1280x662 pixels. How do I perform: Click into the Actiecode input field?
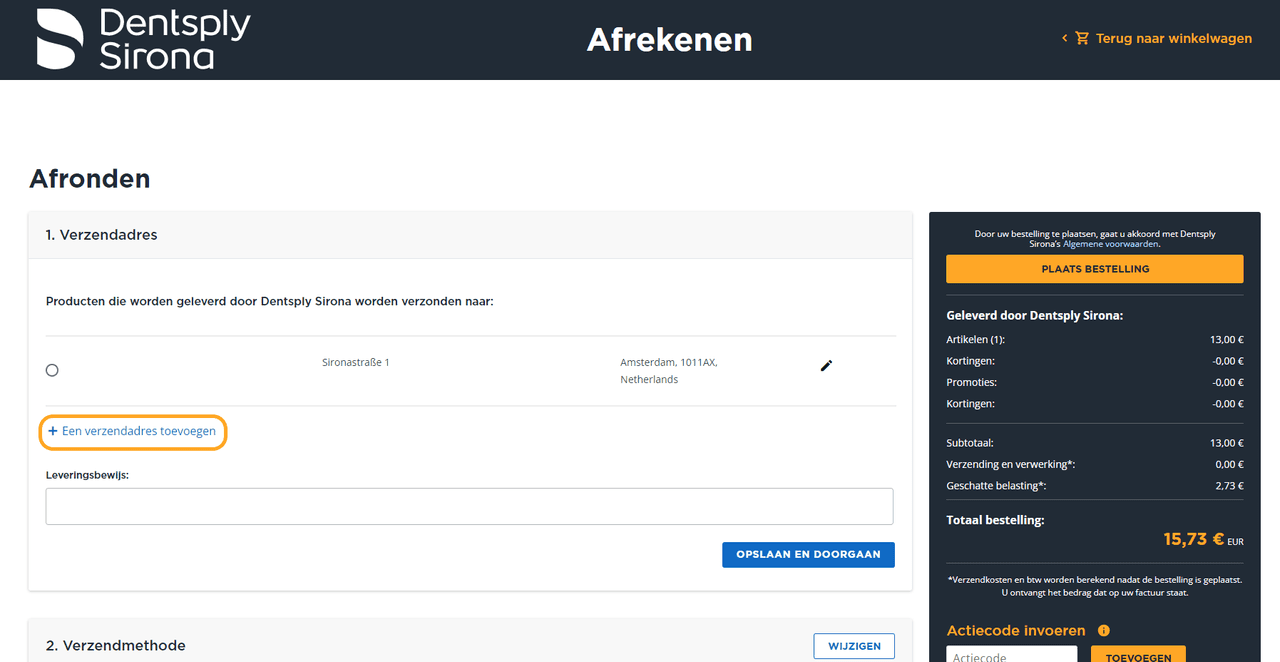1011,655
